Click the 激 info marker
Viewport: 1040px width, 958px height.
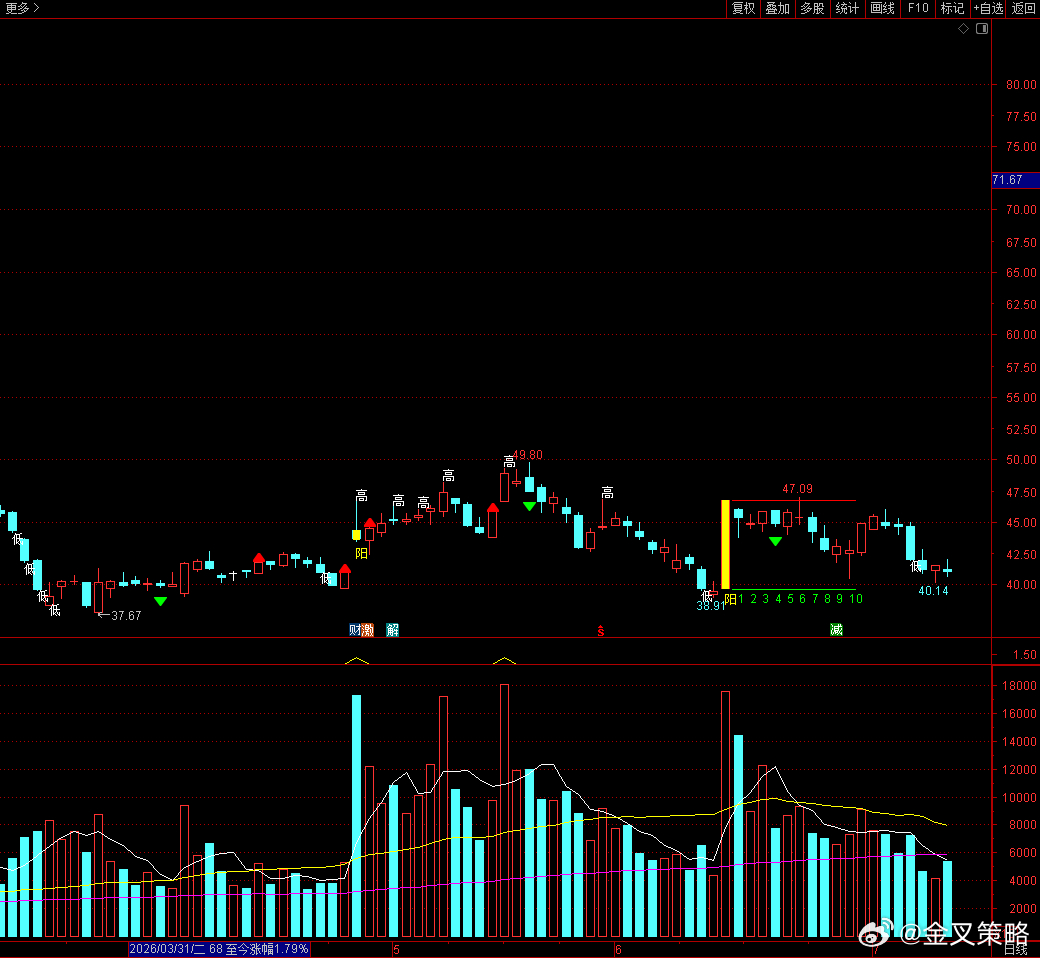click(367, 630)
